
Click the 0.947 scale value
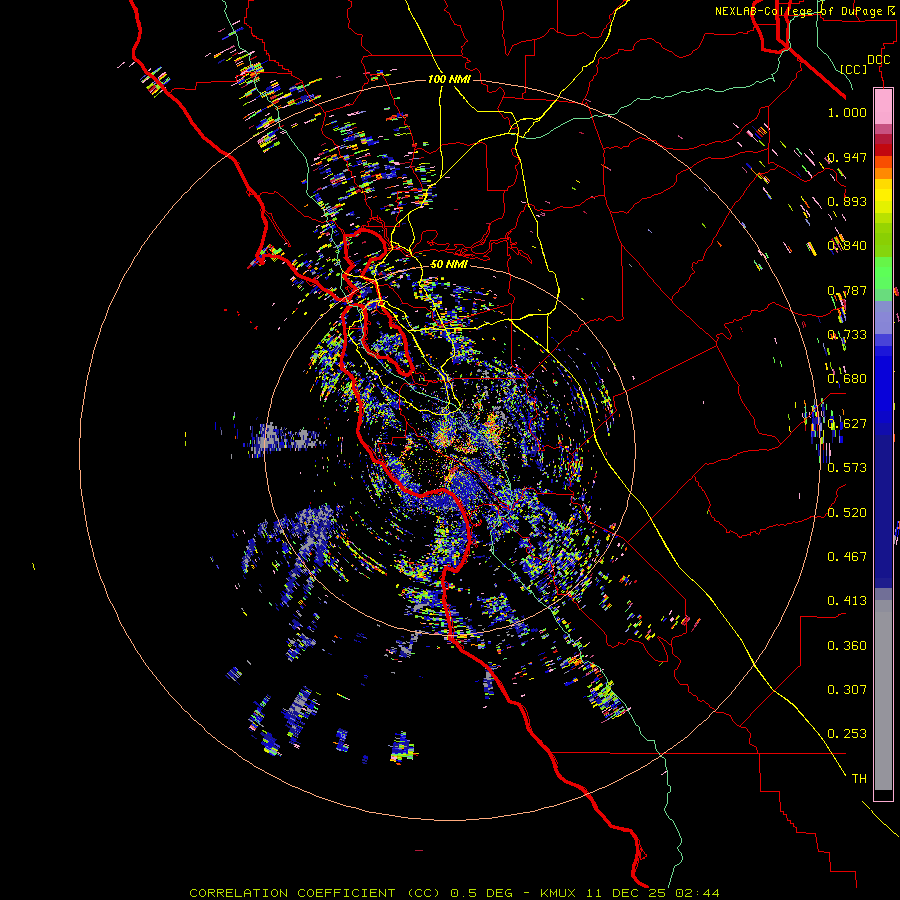(847, 157)
